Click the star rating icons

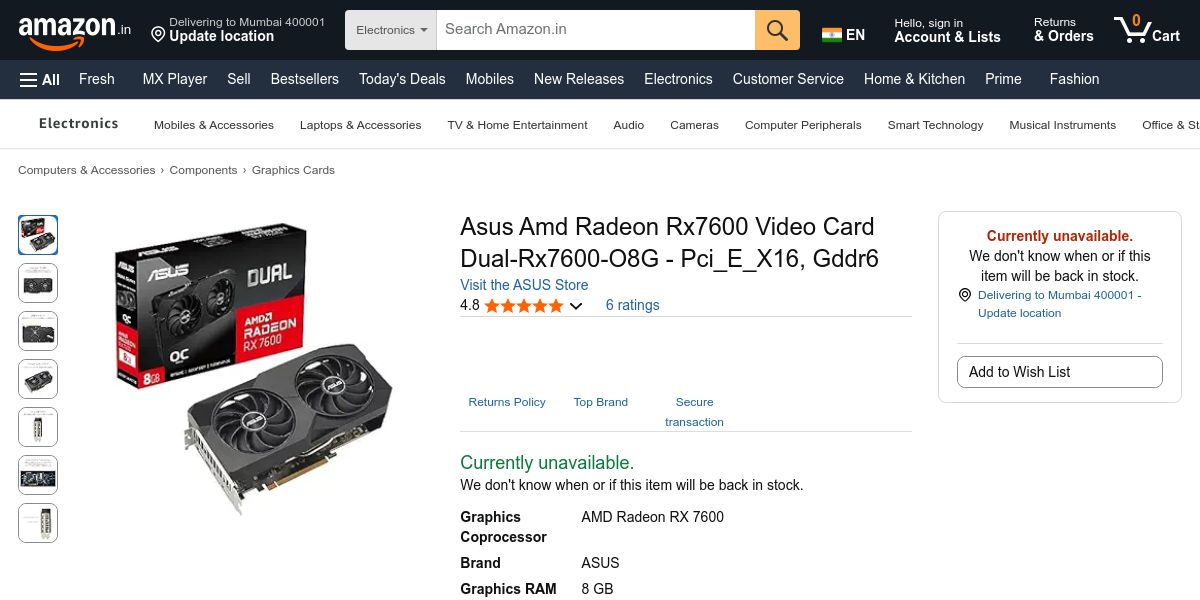click(x=524, y=306)
